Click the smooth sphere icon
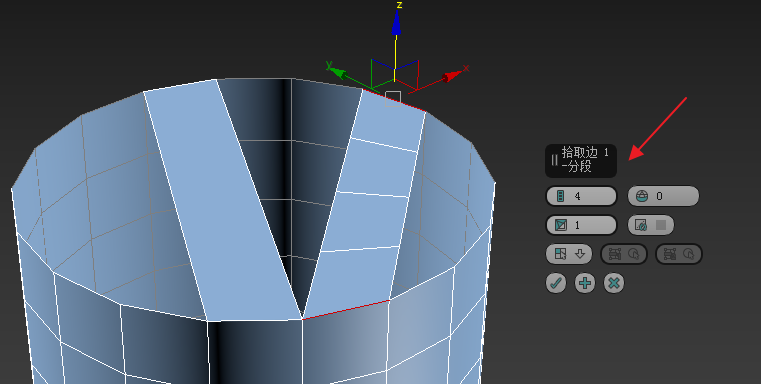Viewport: 761px width, 384px height. (642, 196)
